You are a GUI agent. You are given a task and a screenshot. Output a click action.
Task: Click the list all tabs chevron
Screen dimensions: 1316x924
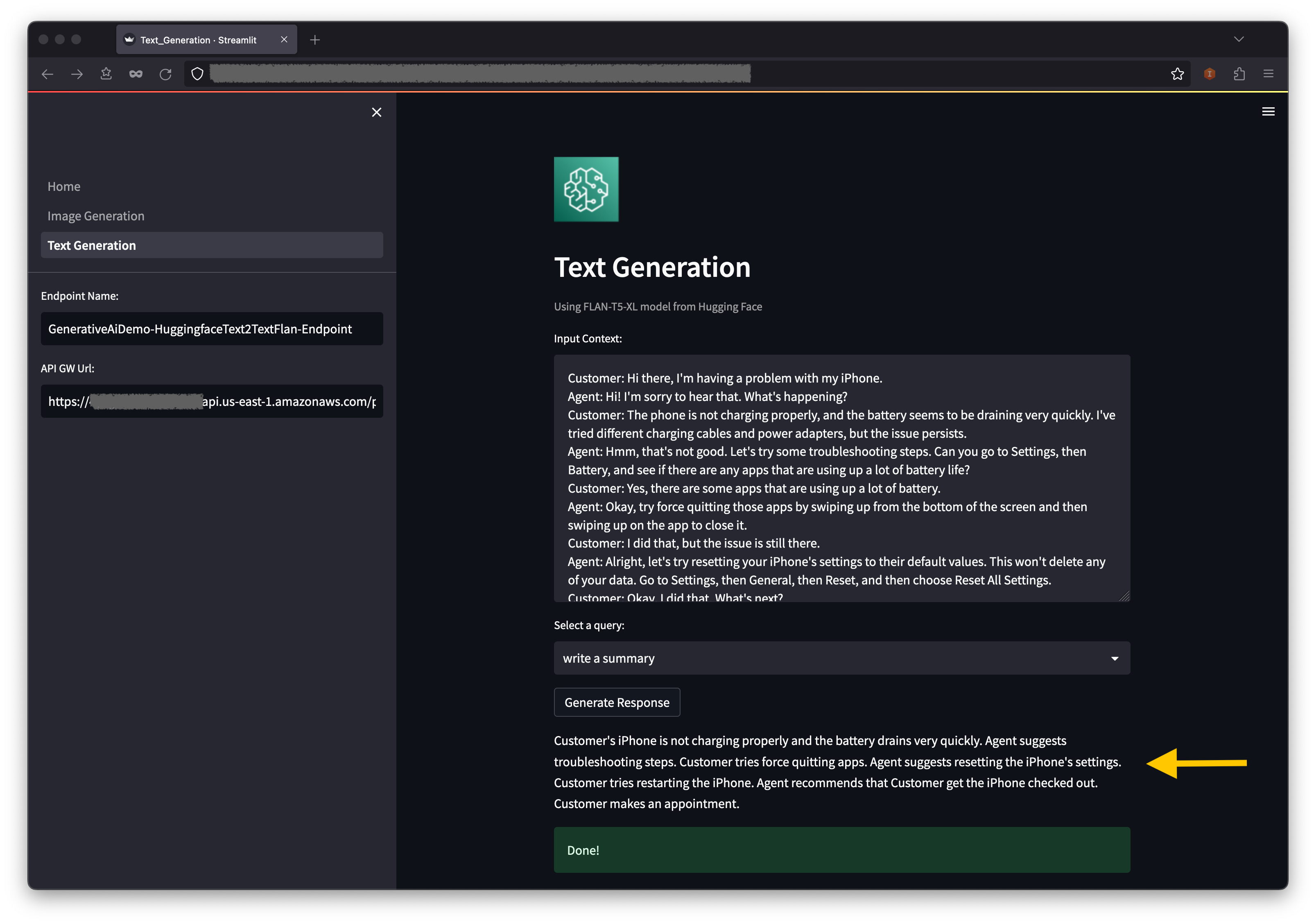[1239, 39]
